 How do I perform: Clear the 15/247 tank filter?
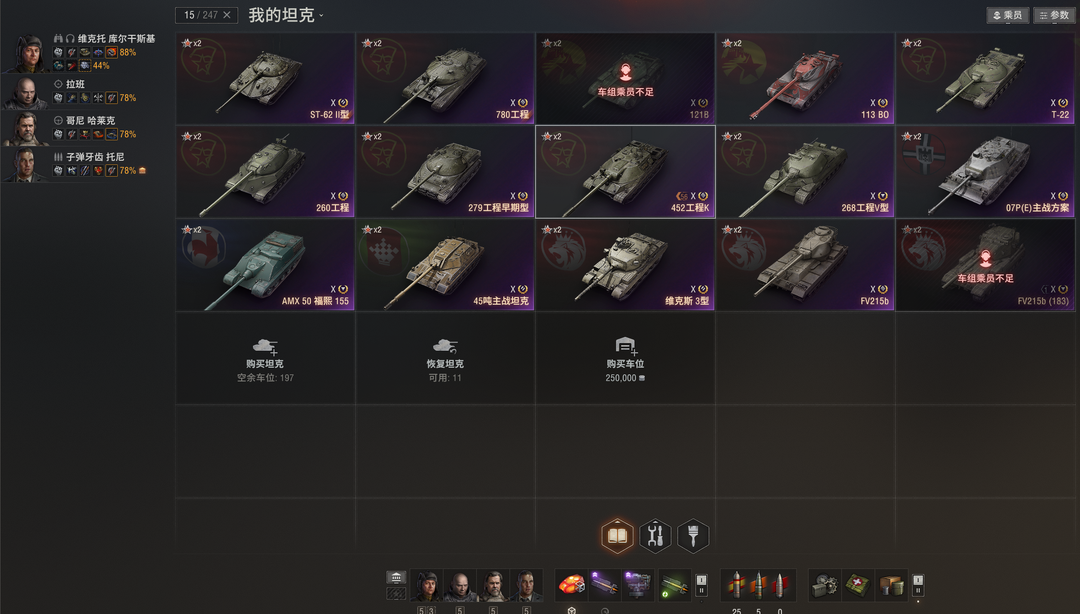click(227, 15)
